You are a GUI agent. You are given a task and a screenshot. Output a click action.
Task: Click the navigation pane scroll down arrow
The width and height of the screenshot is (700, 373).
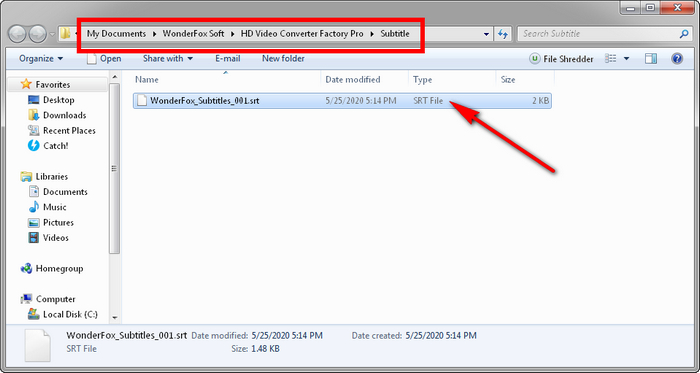coord(115,318)
